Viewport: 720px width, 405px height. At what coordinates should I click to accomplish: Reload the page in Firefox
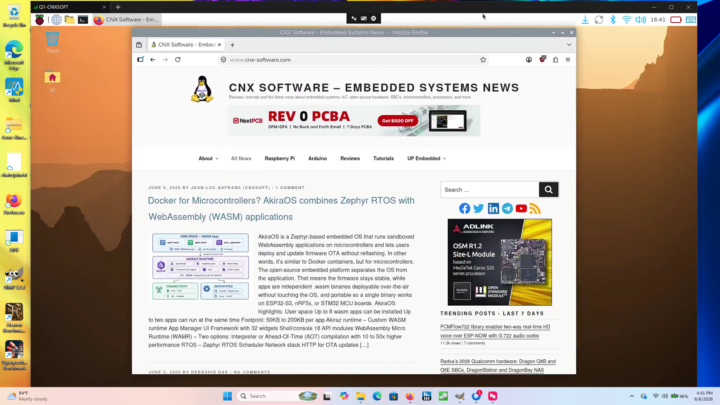[178, 60]
